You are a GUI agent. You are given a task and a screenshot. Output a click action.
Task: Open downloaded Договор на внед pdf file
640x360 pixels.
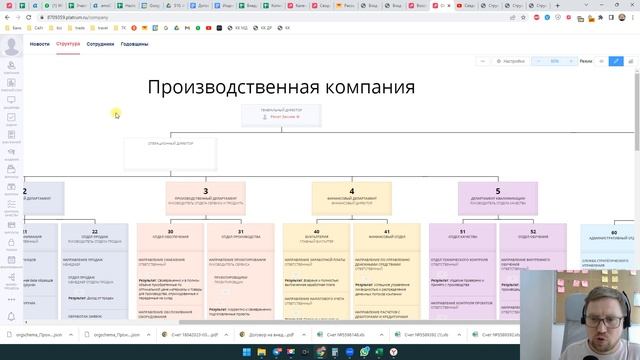tap(267, 335)
